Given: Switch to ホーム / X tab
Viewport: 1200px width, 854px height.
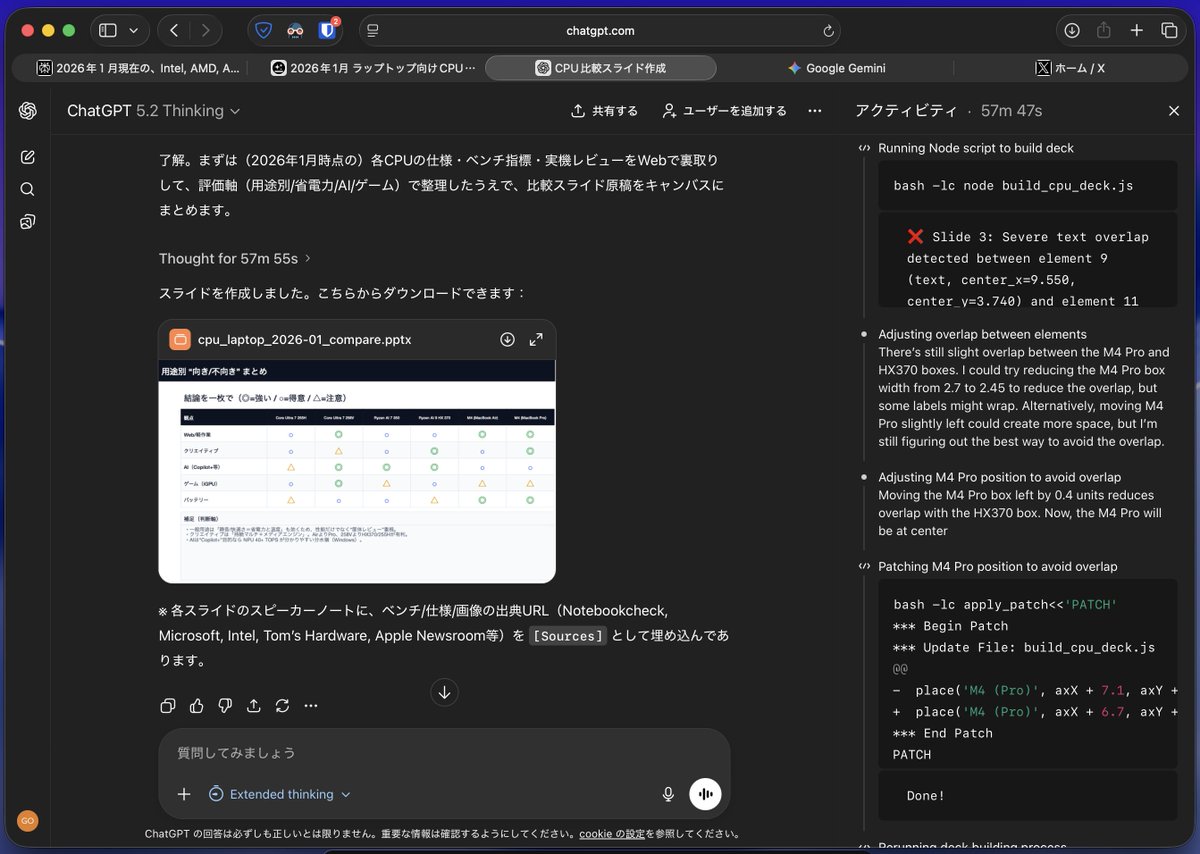Looking at the screenshot, I should pyautogui.click(x=1070, y=68).
